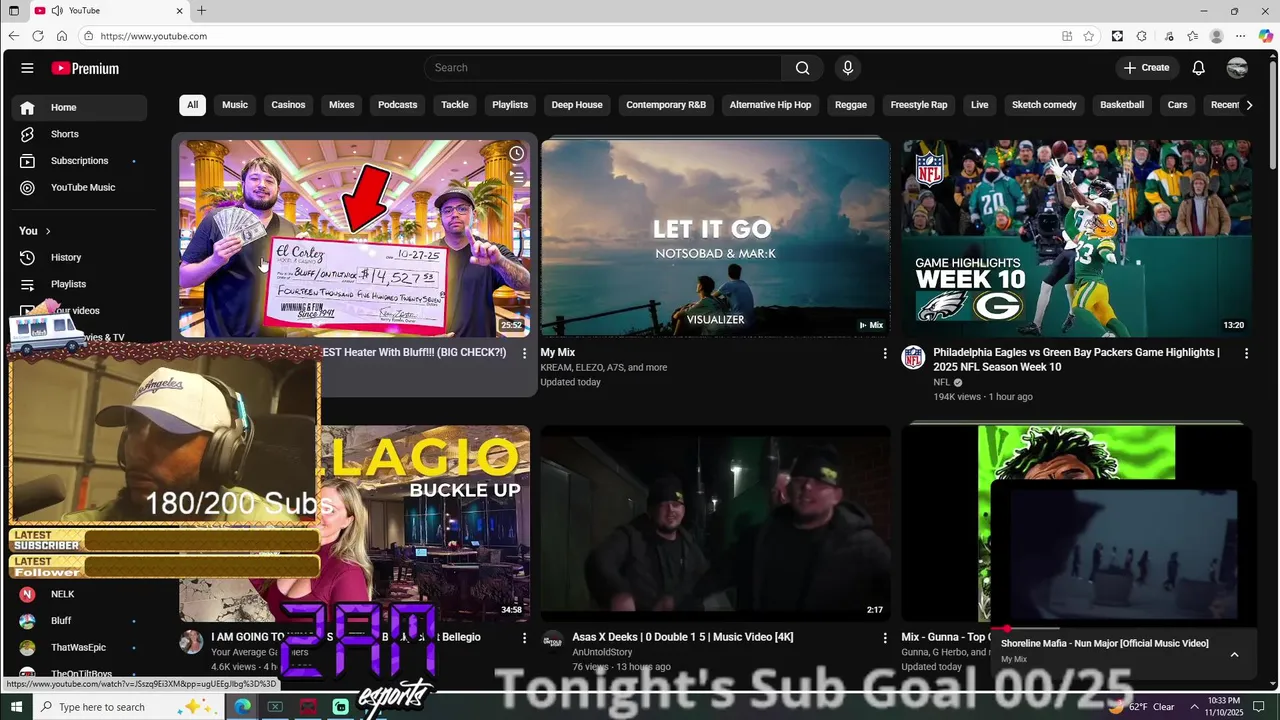Select the Alternative Hip Hop chip
Image resolution: width=1280 pixels, height=720 pixels.
[770, 105]
